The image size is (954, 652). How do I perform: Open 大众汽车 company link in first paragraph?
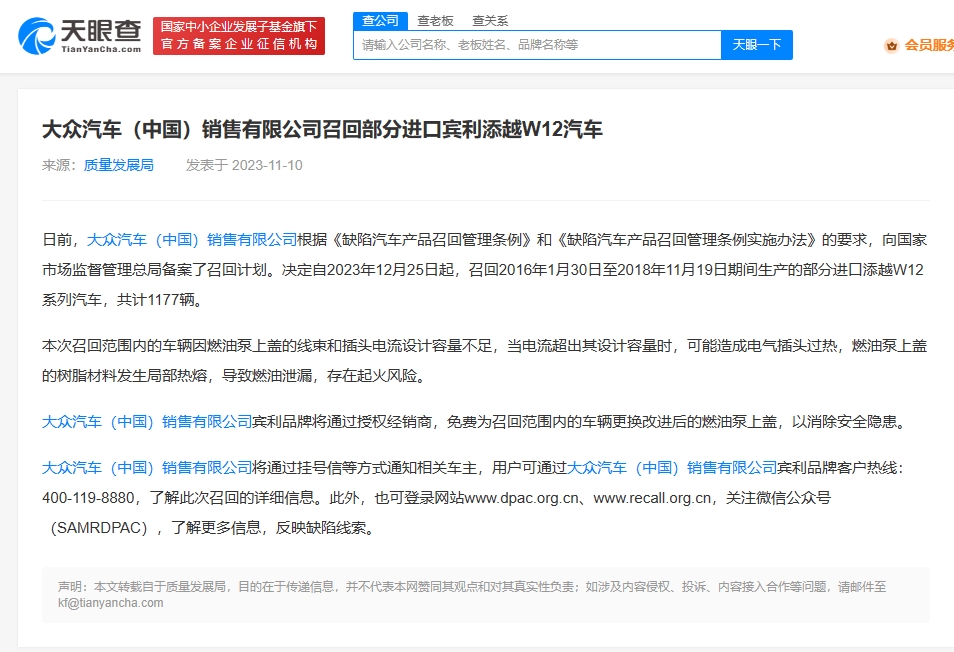click(x=192, y=240)
